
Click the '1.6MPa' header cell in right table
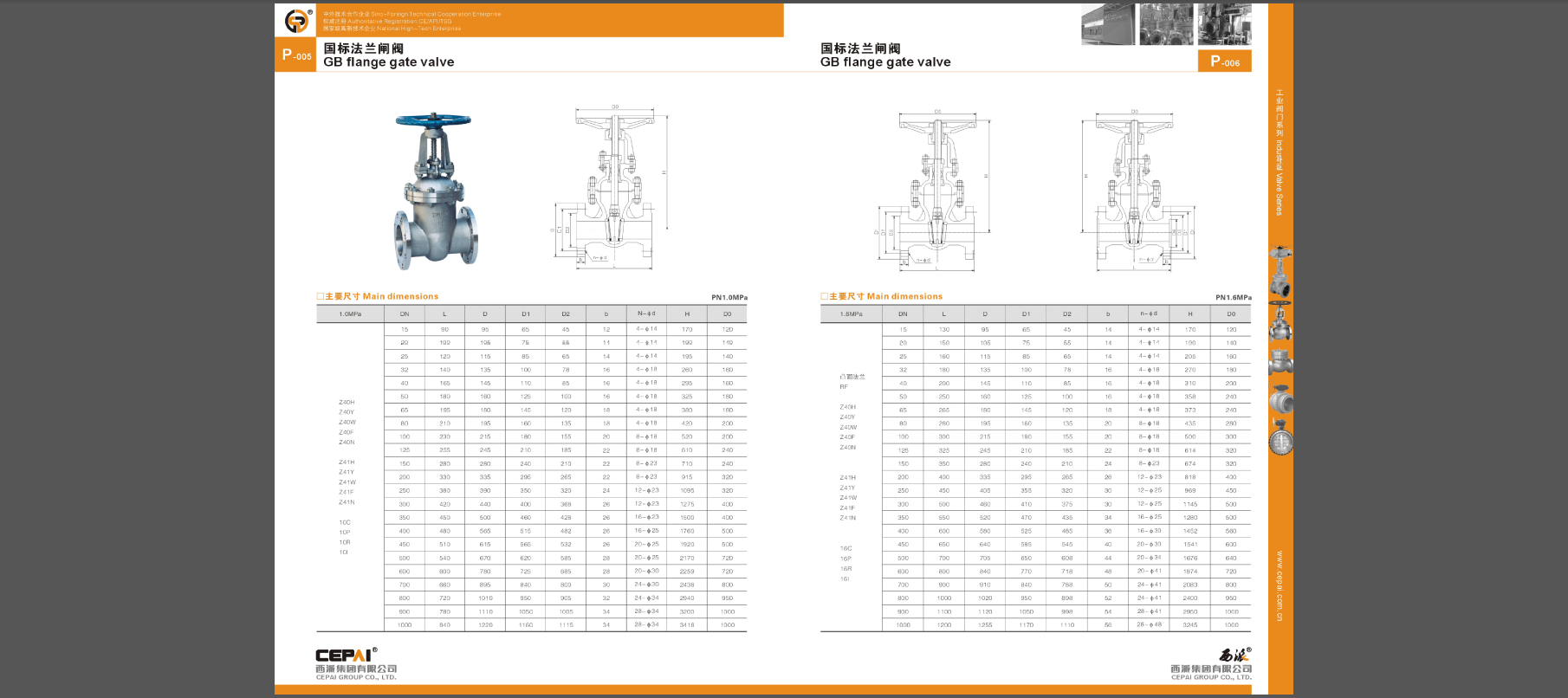click(852, 314)
